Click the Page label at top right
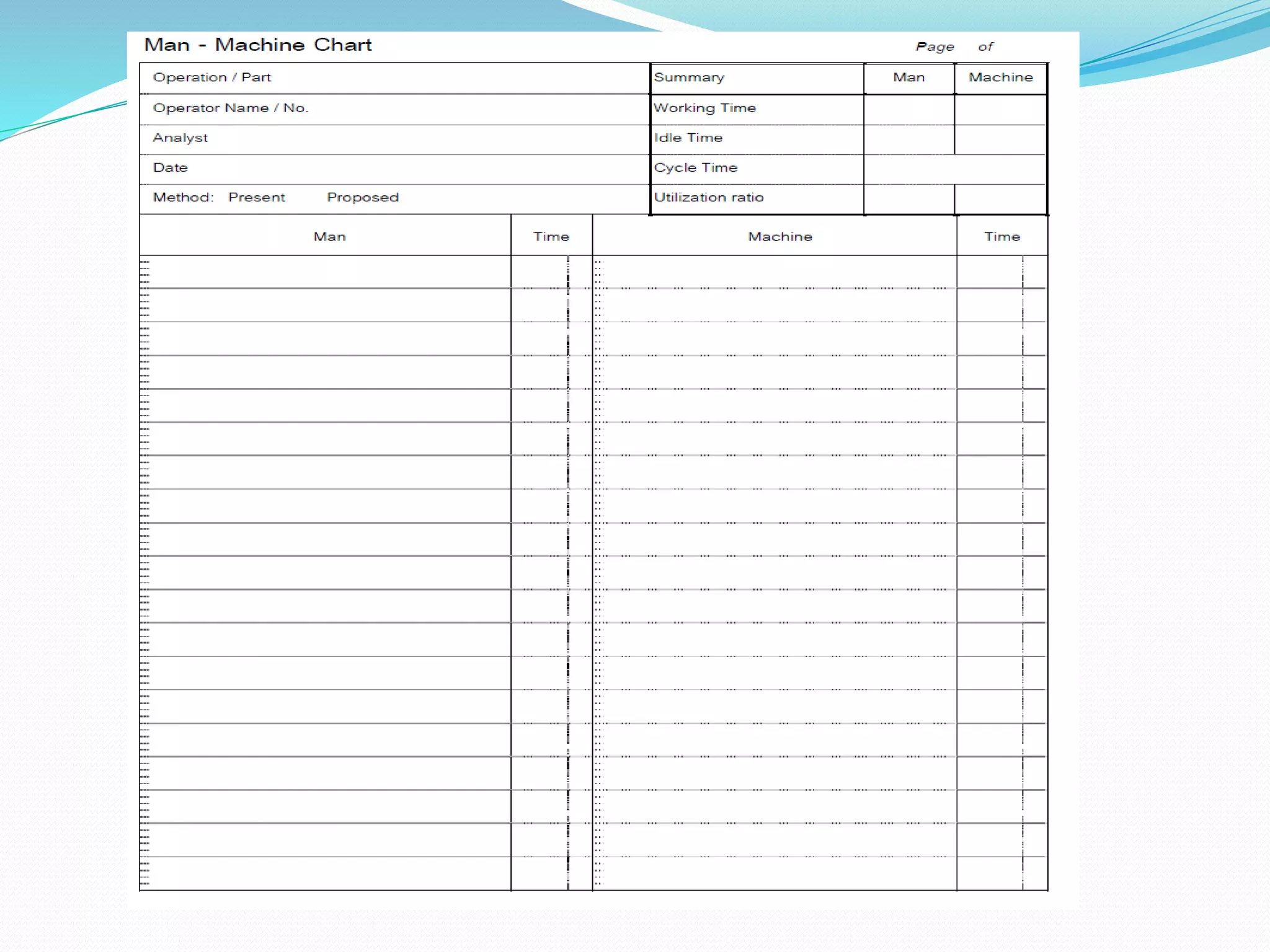Viewport: 1270px width, 952px height. pyautogui.click(x=935, y=47)
